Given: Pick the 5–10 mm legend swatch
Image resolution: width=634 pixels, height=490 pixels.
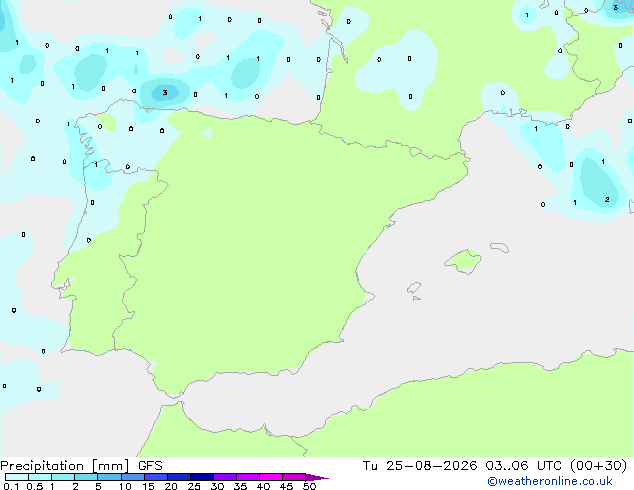Looking at the screenshot, I should click(109, 477).
